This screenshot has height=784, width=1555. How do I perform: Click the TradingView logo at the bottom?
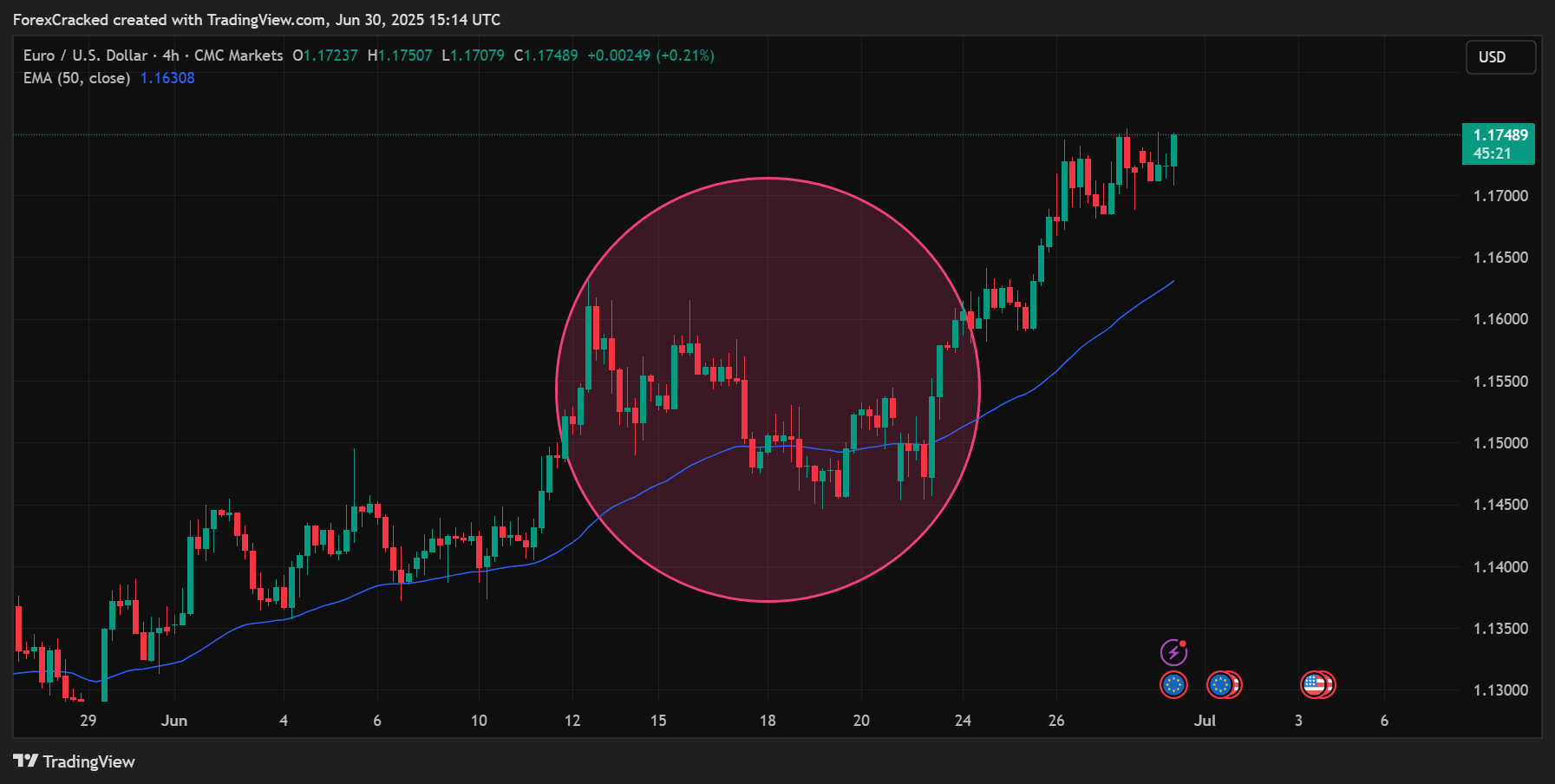[75, 761]
